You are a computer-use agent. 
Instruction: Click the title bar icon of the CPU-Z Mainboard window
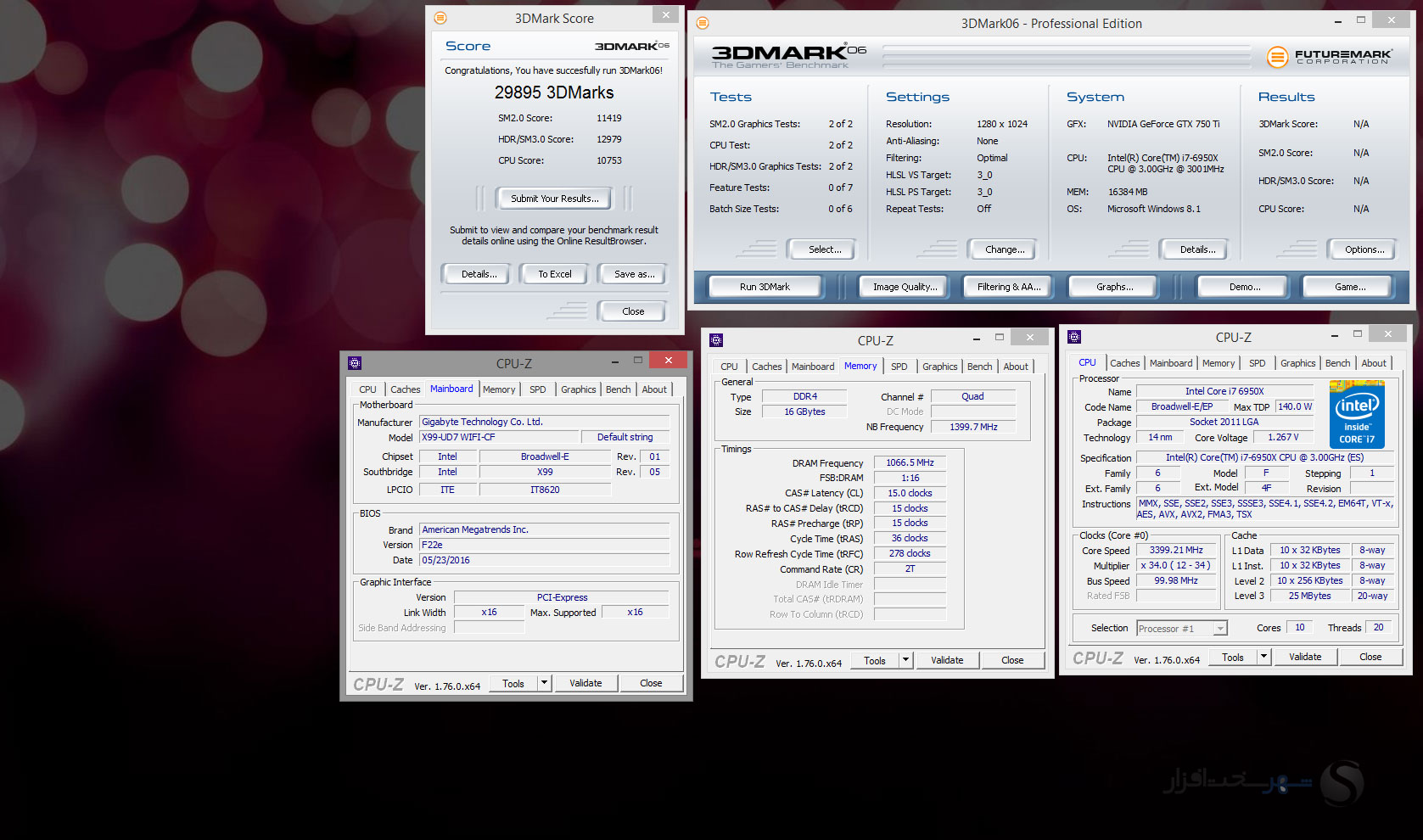point(355,363)
